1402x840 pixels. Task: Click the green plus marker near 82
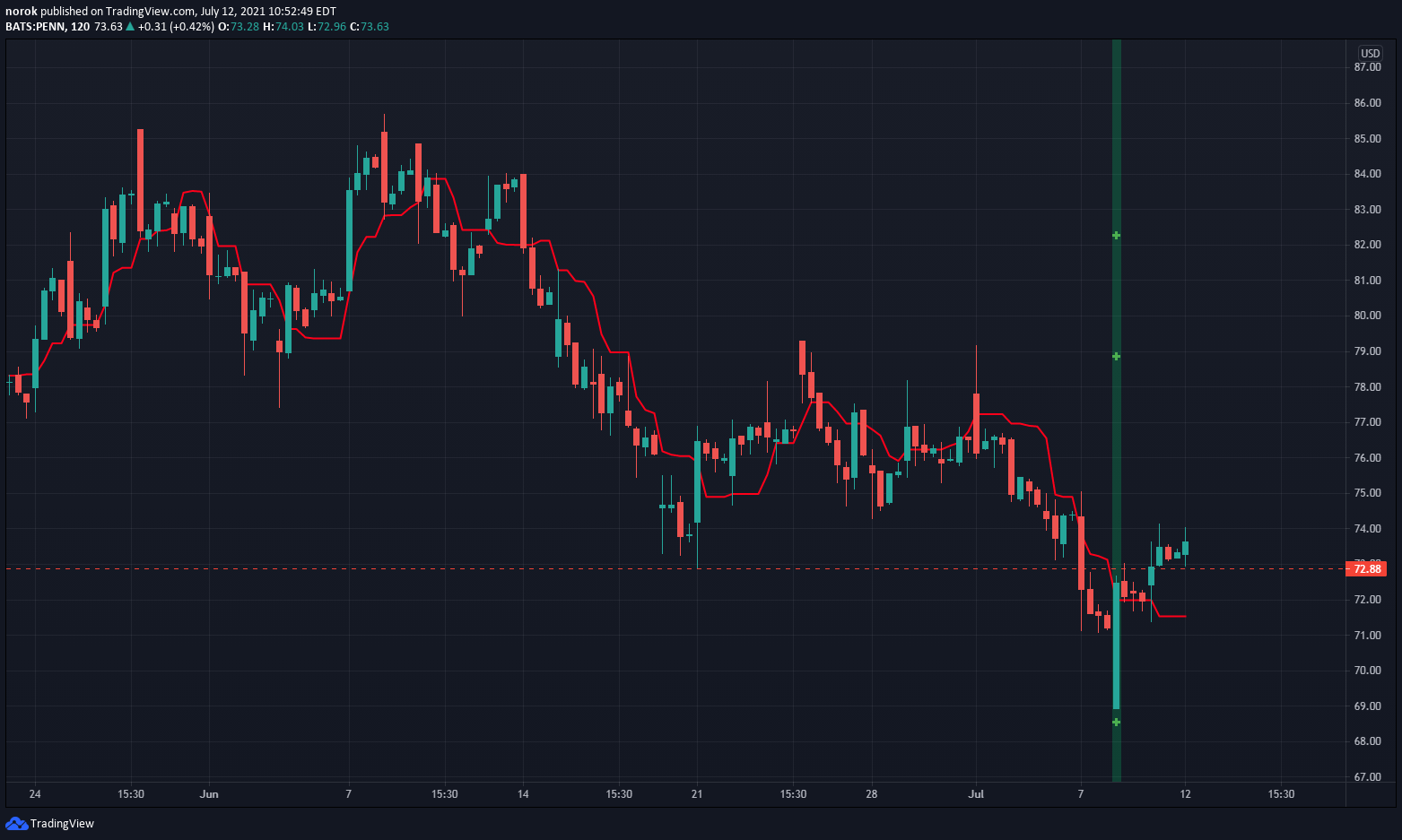[1117, 236]
